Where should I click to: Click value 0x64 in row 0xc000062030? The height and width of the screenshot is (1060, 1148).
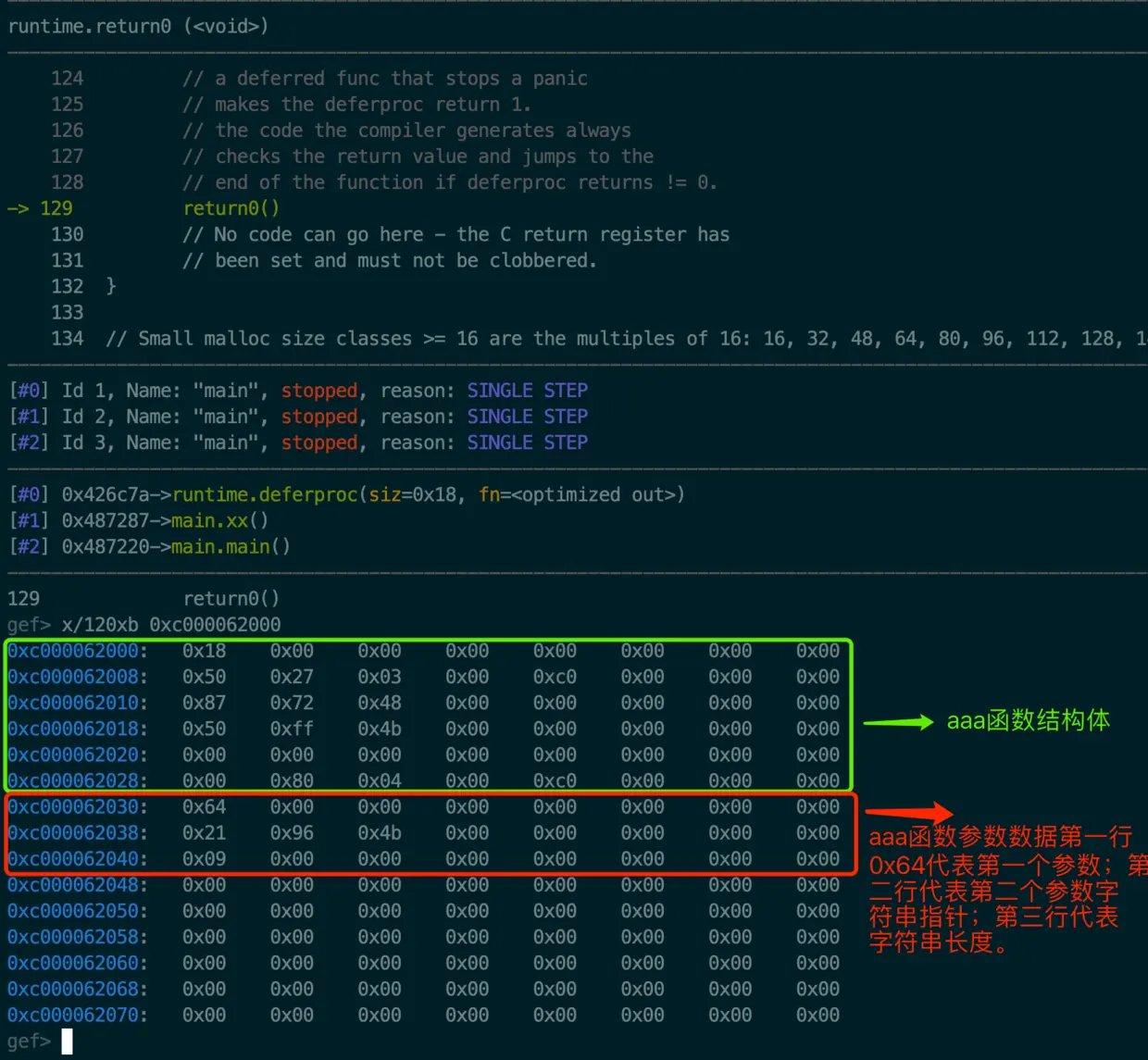pos(204,806)
